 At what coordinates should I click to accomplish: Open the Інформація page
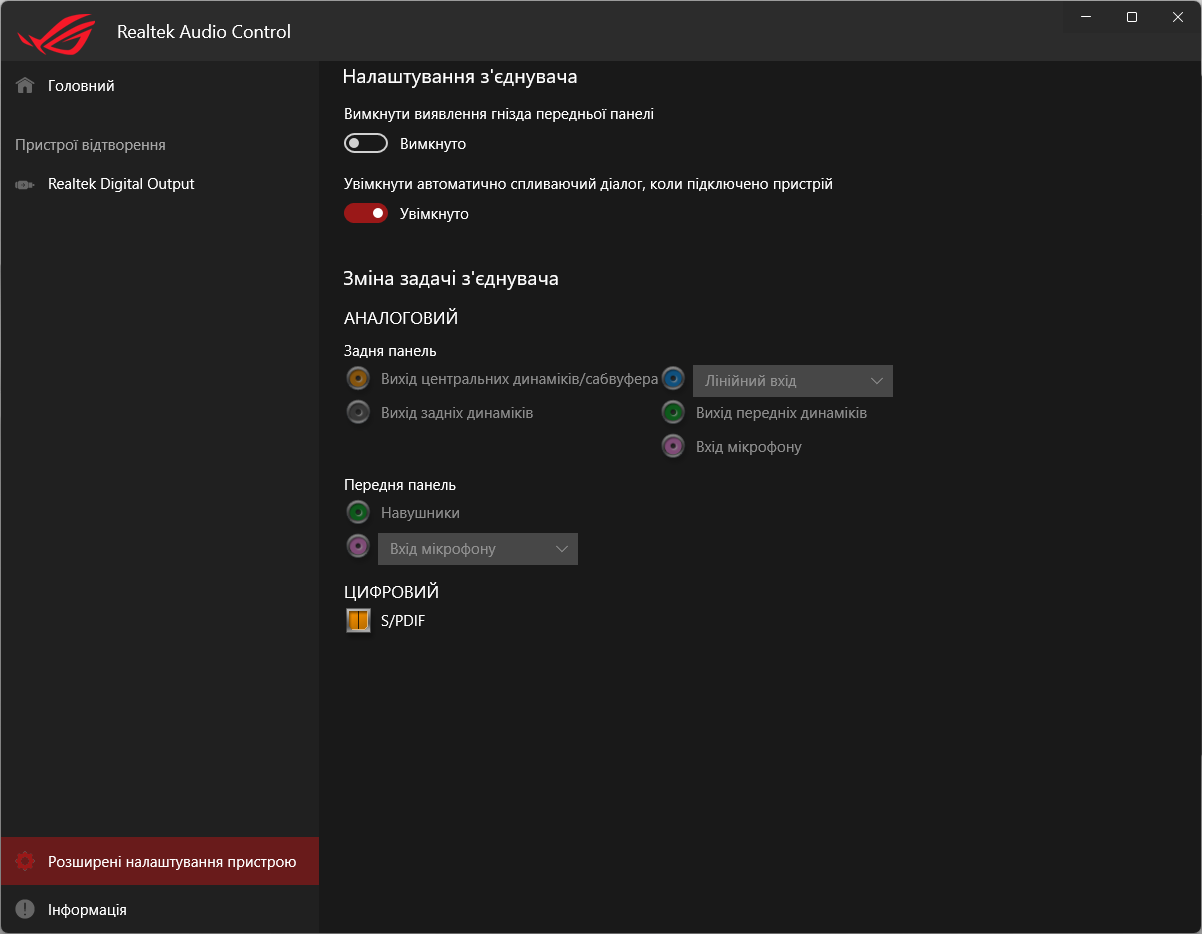(x=160, y=910)
